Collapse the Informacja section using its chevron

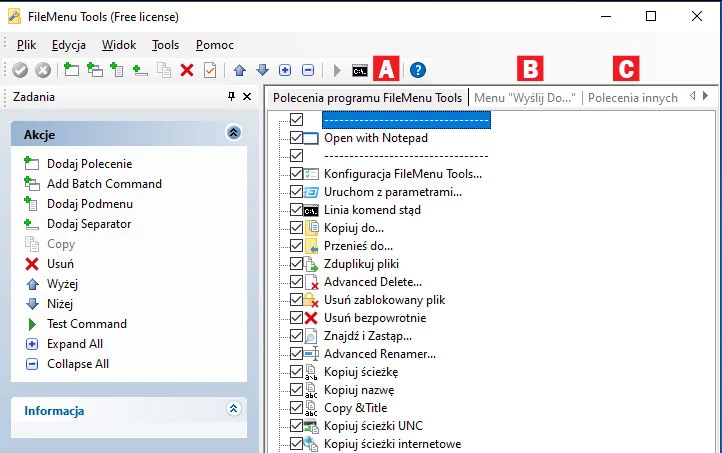tap(234, 409)
